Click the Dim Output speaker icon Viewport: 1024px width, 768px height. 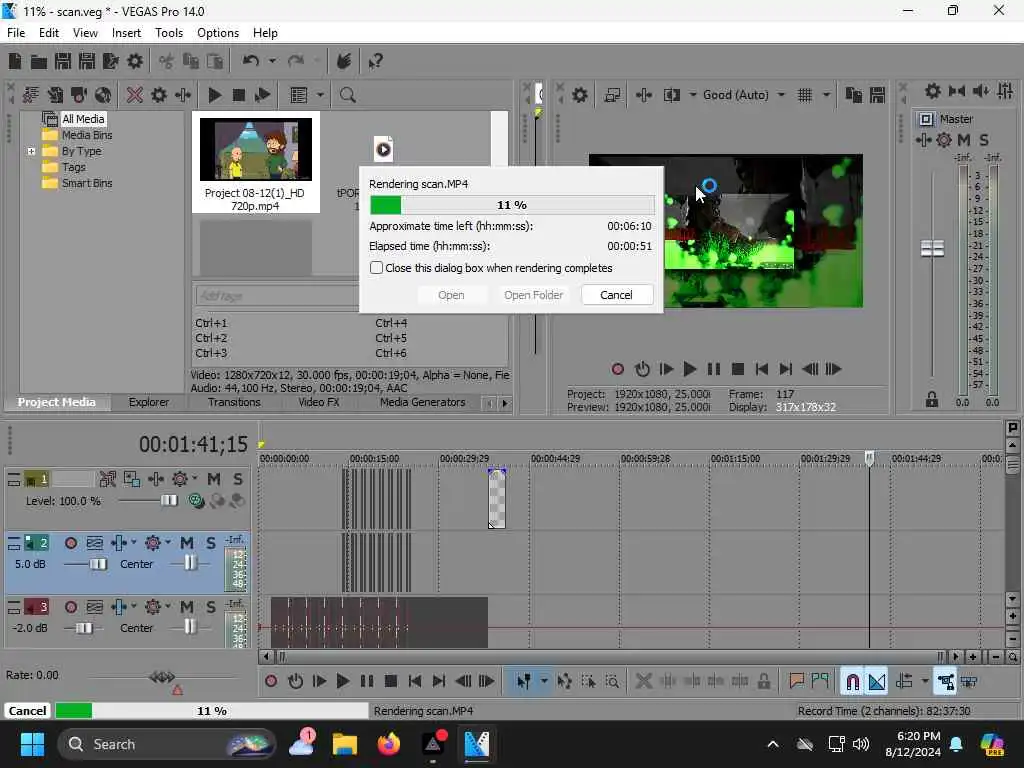tap(981, 91)
